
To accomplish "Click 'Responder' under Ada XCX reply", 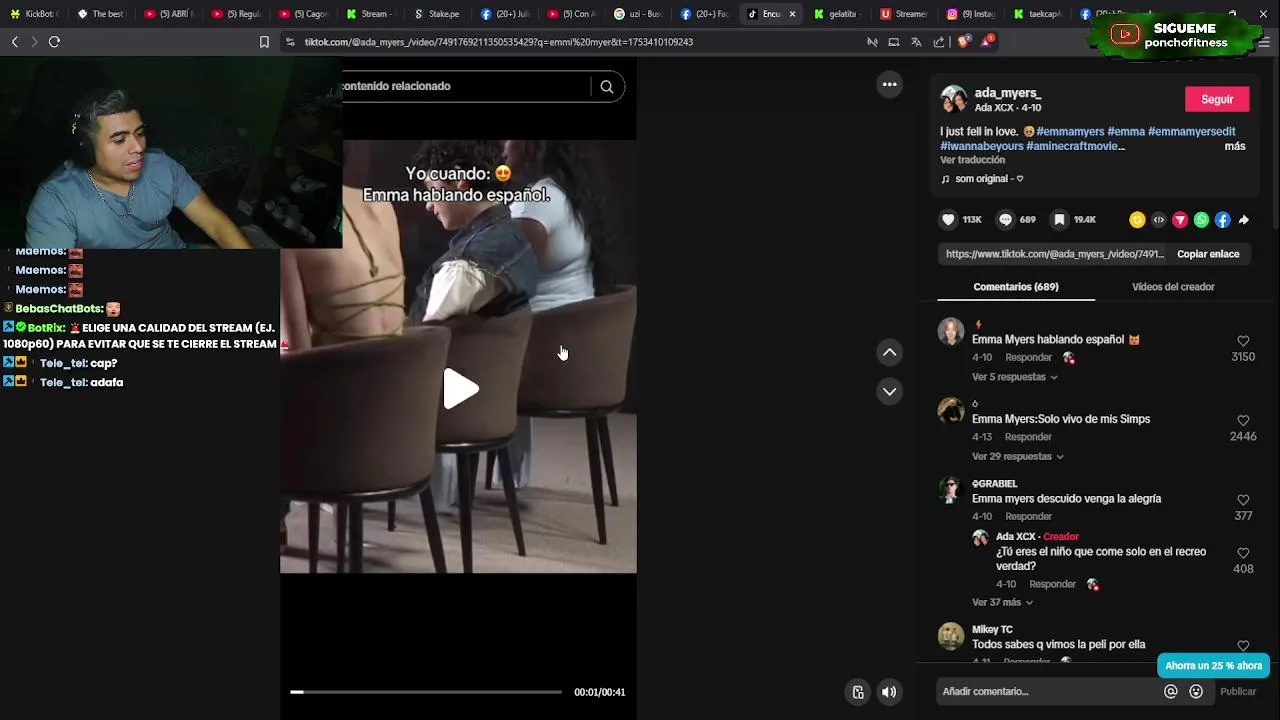I will pos(1052,584).
